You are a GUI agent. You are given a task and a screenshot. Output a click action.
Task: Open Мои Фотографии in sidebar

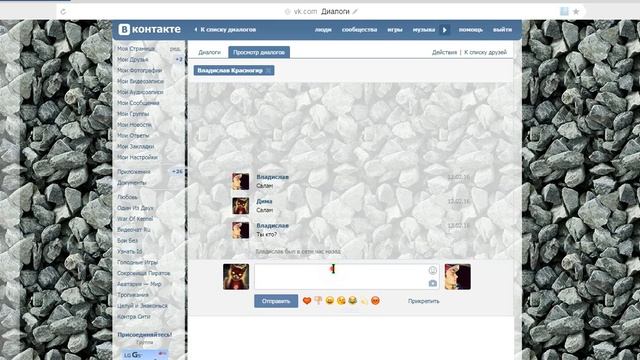[x=140, y=70]
